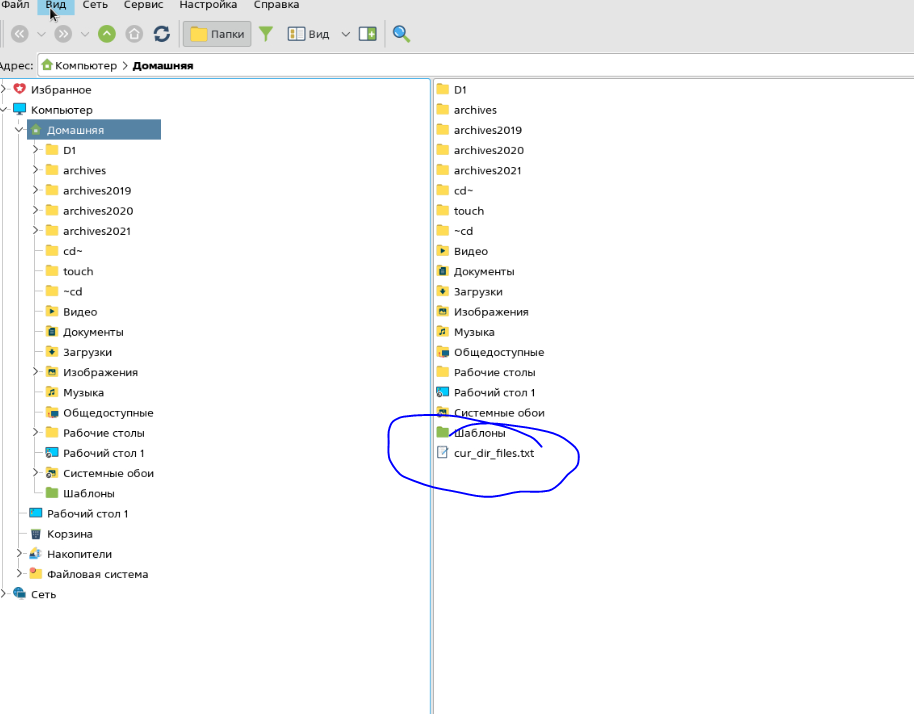The image size is (914, 714).
Task: Refresh the folder view
Action: pyautogui.click(x=161, y=34)
